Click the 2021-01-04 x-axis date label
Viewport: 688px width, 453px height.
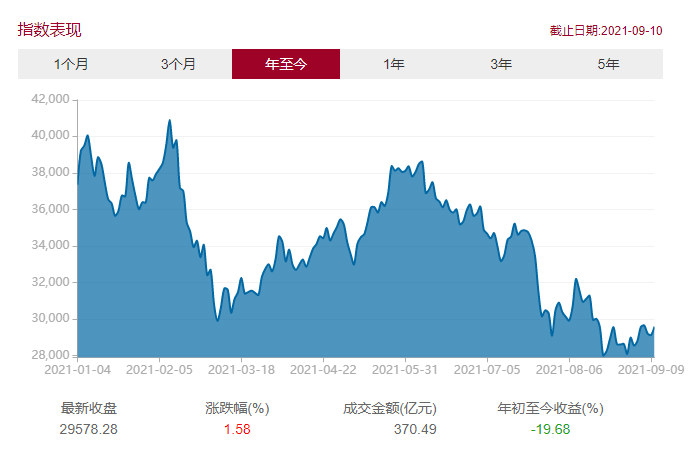point(78,370)
